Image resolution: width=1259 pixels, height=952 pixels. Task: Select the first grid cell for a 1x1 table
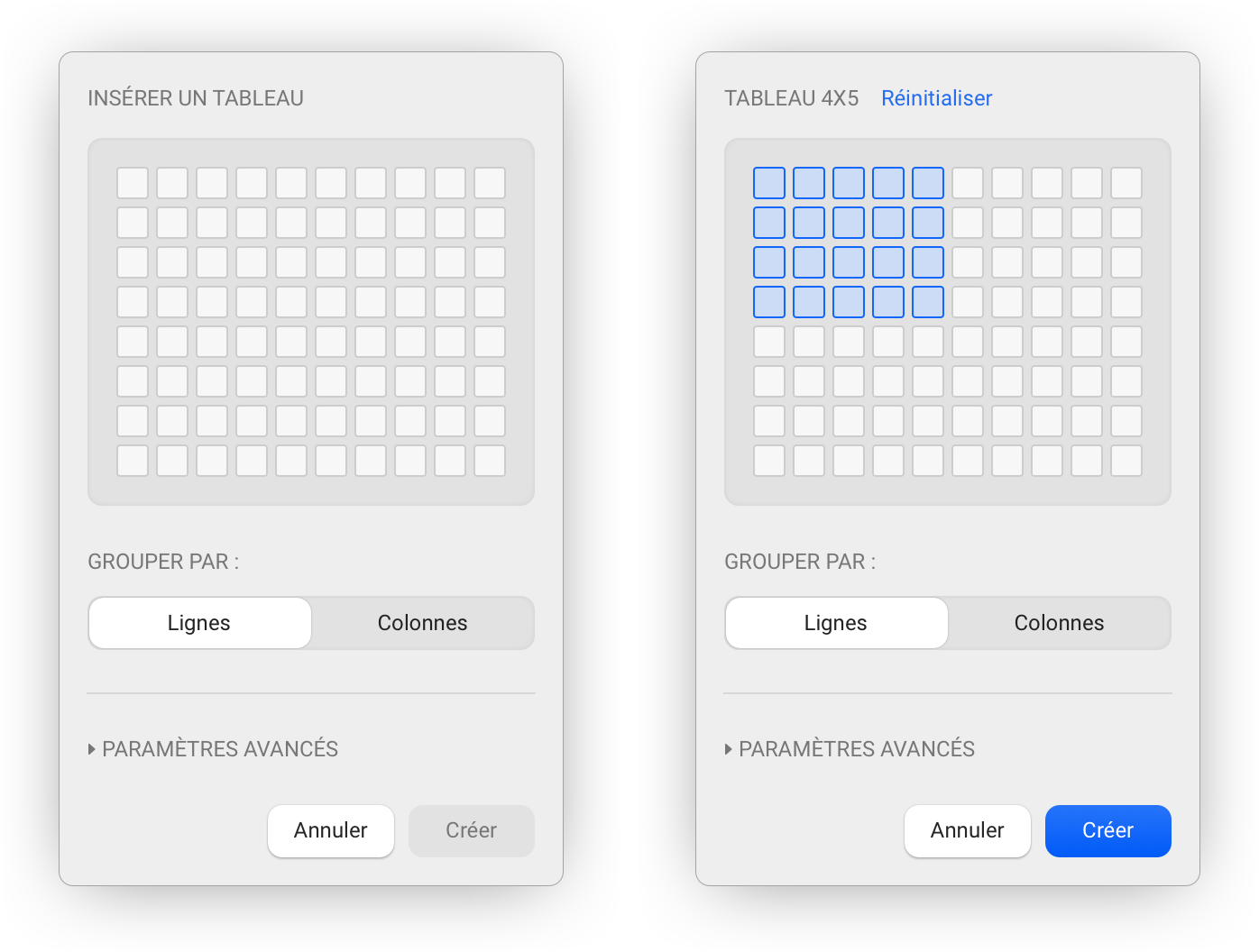click(133, 182)
